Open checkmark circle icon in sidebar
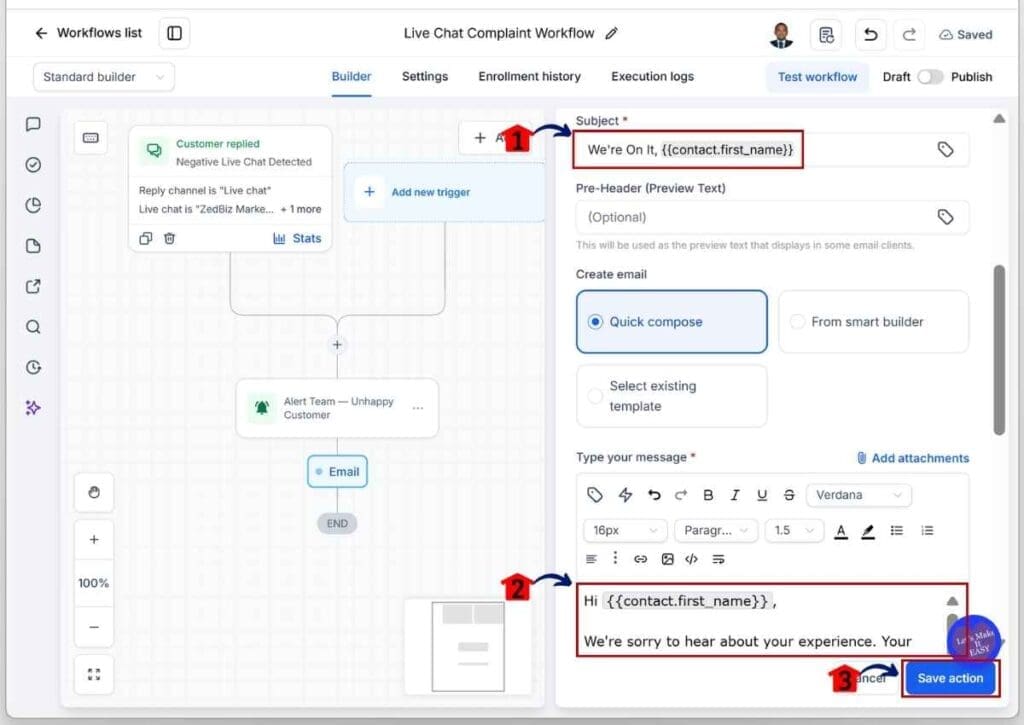Image resolution: width=1024 pixels, height=725 pixels. (x=33, y=165)
